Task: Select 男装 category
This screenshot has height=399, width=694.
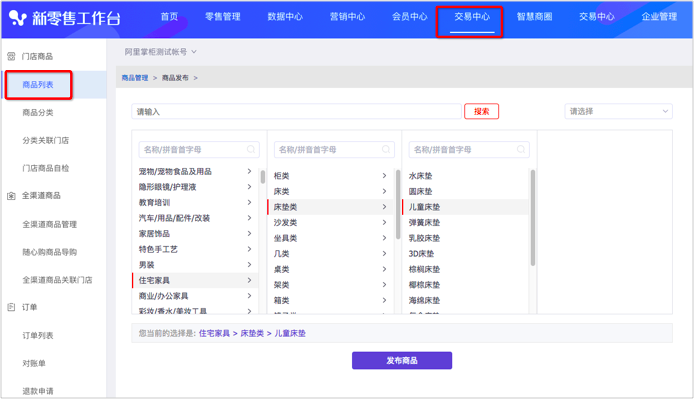Action: [147, 265]
